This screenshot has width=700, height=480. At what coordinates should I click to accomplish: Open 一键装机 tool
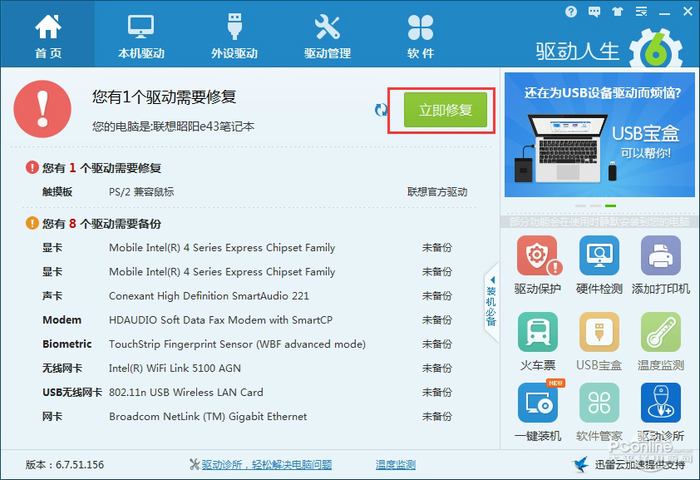click(x=538, y=412)
